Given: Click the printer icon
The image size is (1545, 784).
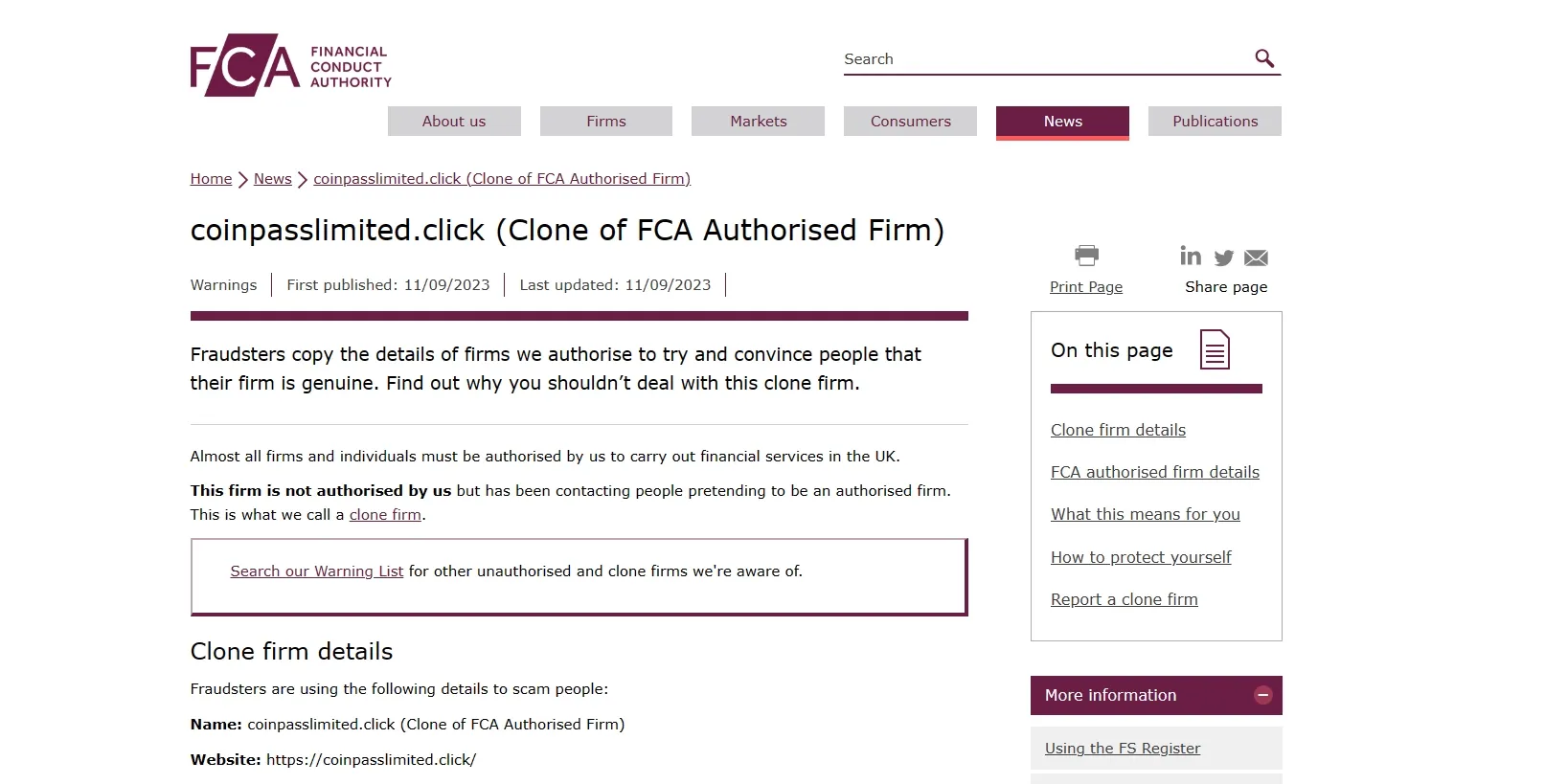Looking at the screenshot, I should pos(1086,256).
